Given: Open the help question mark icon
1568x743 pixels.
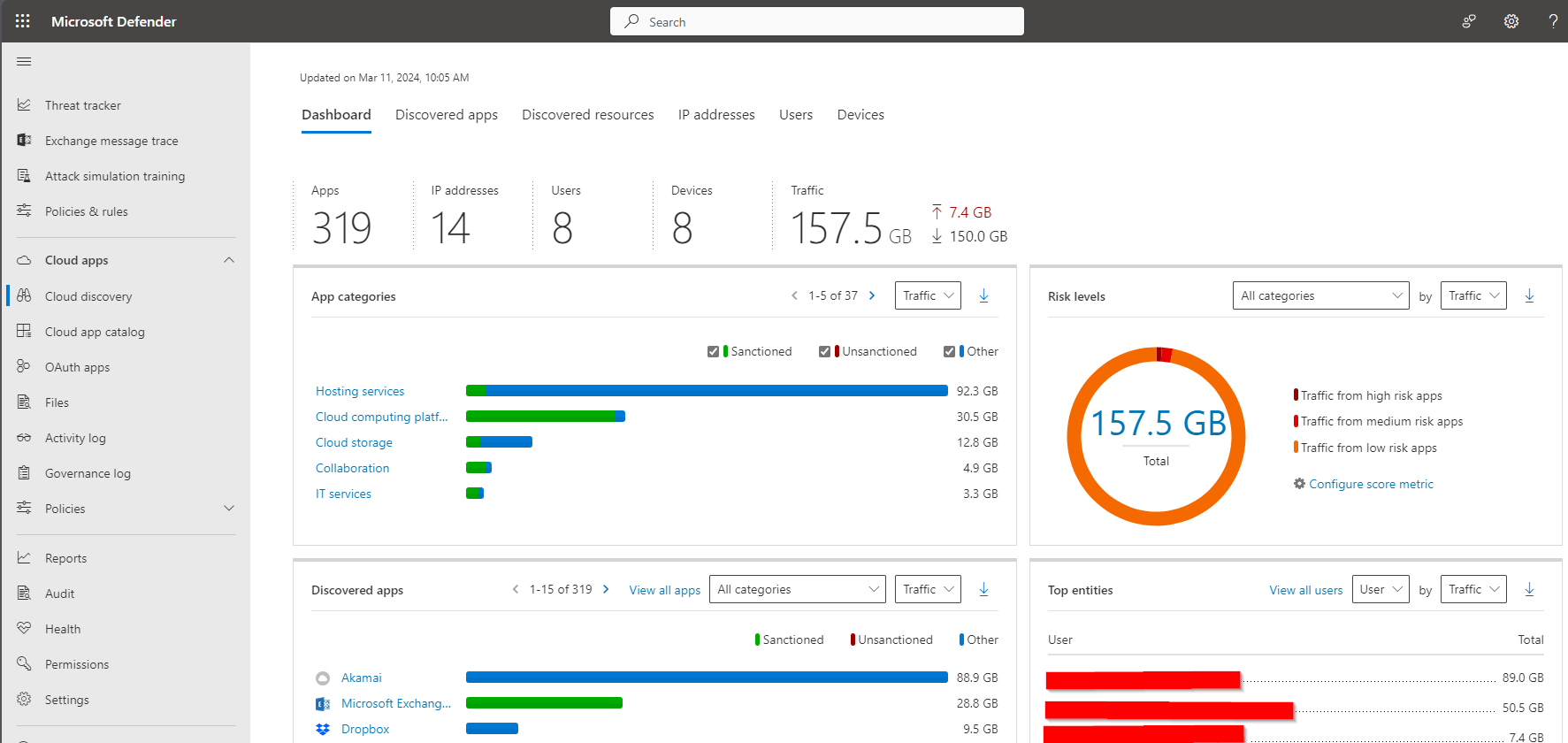Looking at the screenshot, I should (1553, 21).
